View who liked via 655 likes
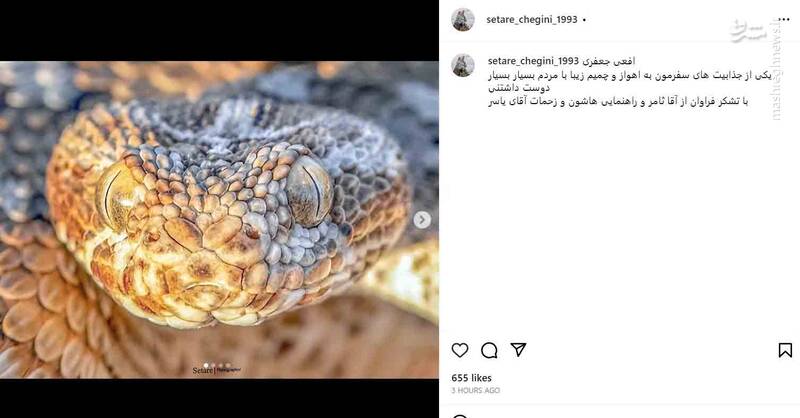Viewport: 800px width, 418px height. pos(471,378)
